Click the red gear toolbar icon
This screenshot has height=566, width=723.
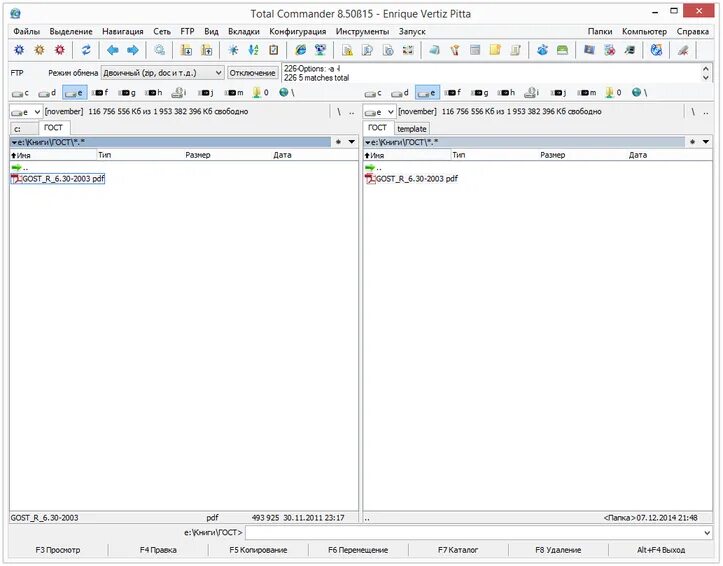click(x=59, y=50)
